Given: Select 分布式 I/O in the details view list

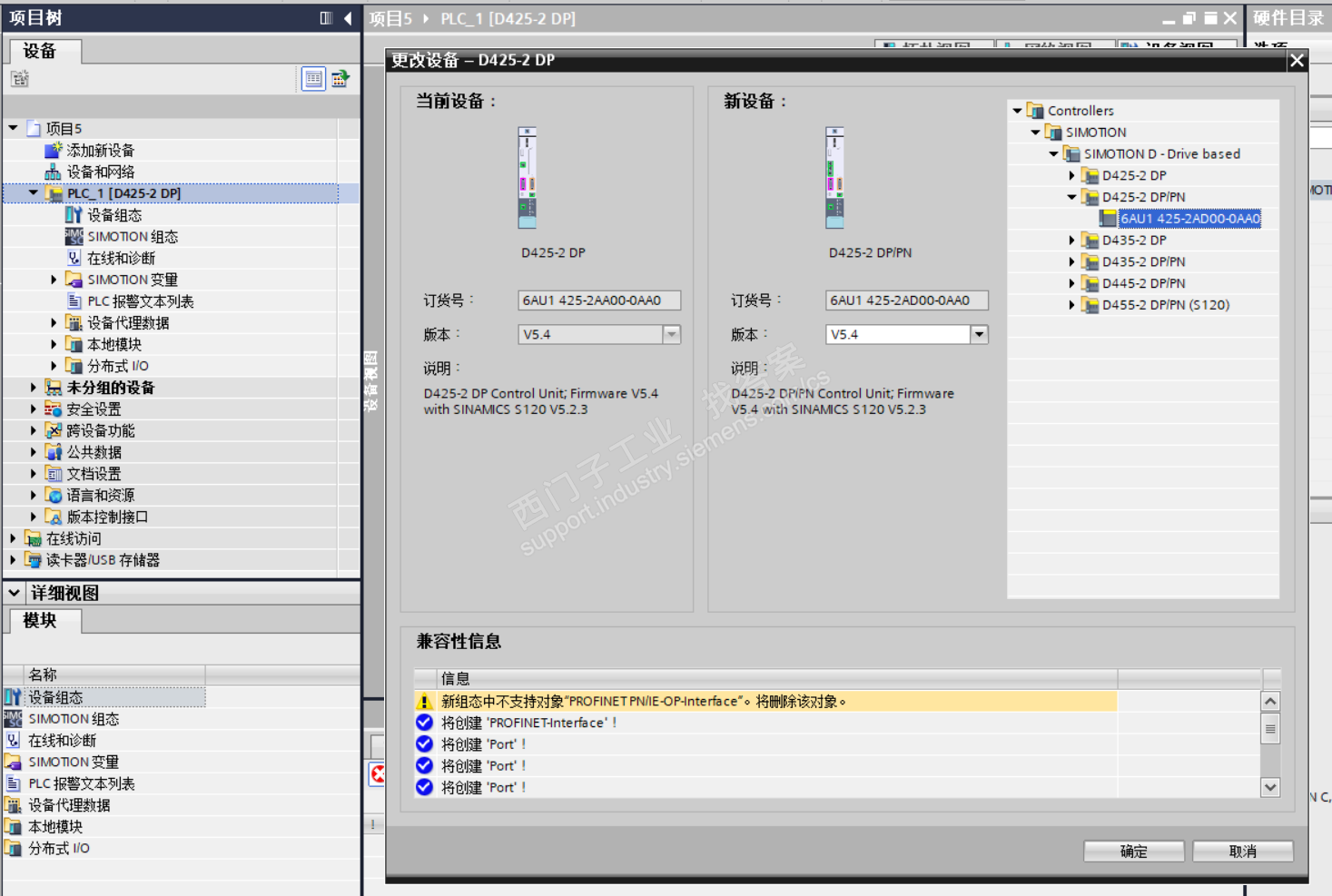Looking at the screenshot, I should coord(59,849).
